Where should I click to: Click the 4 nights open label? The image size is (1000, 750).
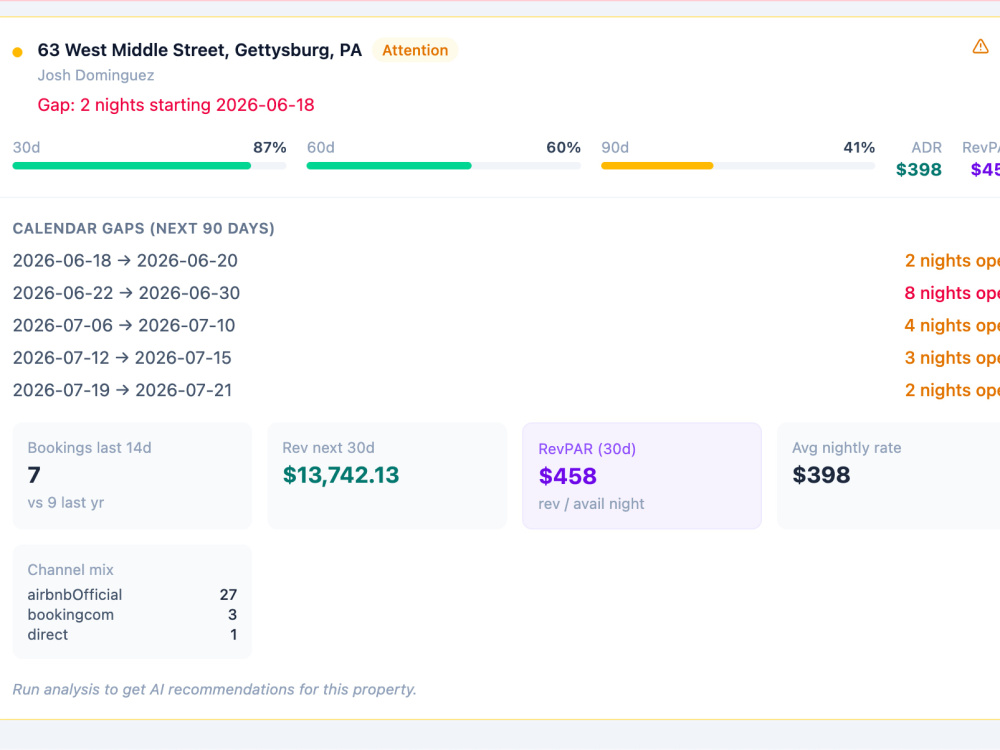tap(952, 325)
